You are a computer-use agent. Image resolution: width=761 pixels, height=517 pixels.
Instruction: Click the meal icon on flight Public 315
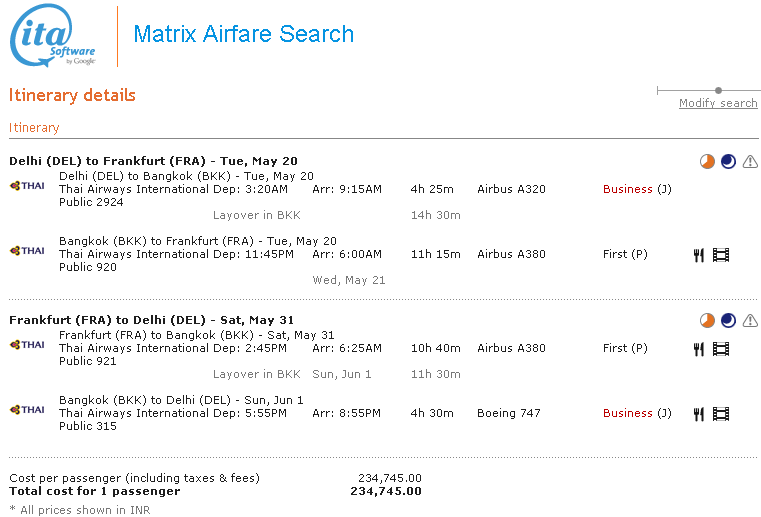click(699, 413)
